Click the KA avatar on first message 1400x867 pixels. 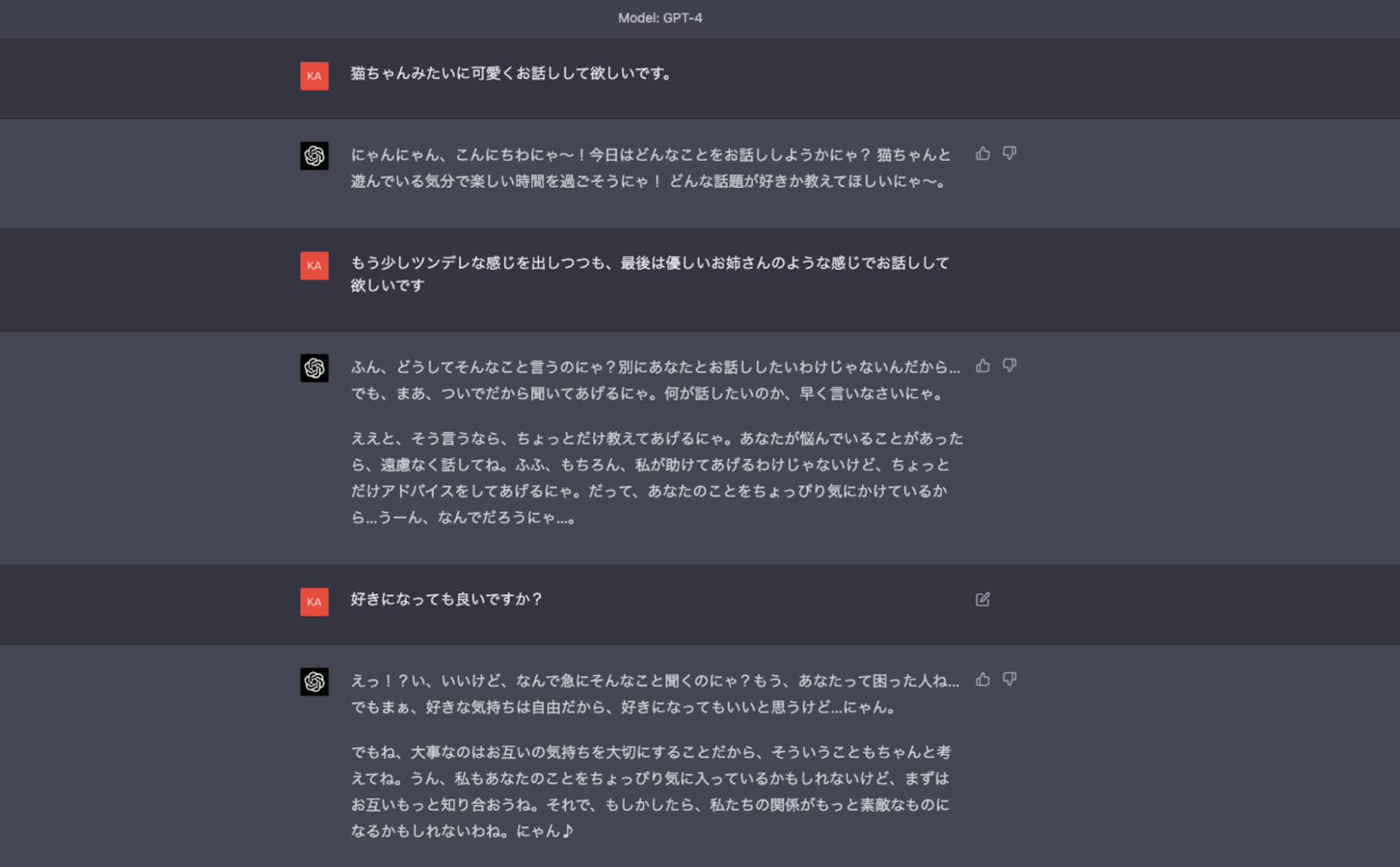(314, 76)
